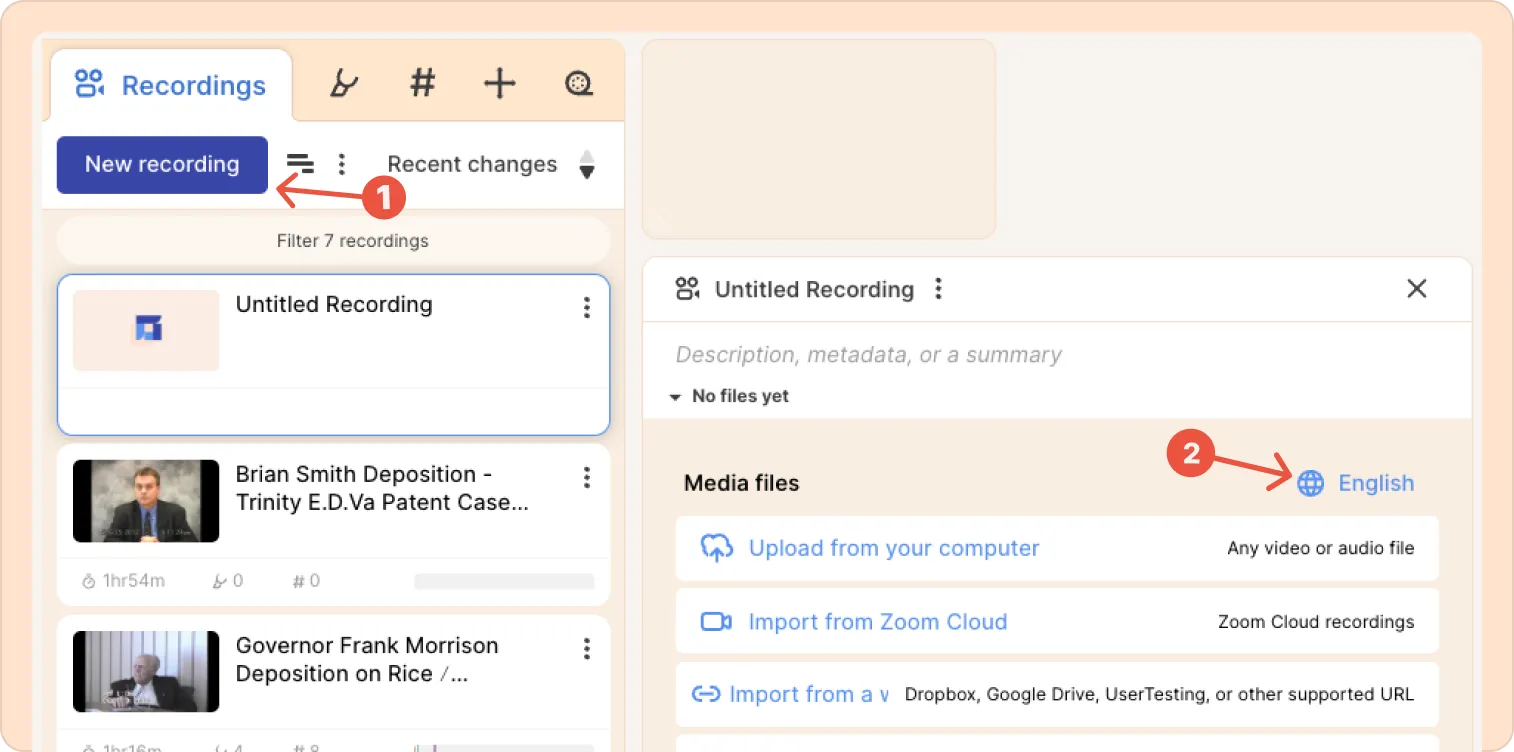The width and height of the screenshot is (1514, 752).
Task: Click the filter lines icon
Action: tap(300, 164)
